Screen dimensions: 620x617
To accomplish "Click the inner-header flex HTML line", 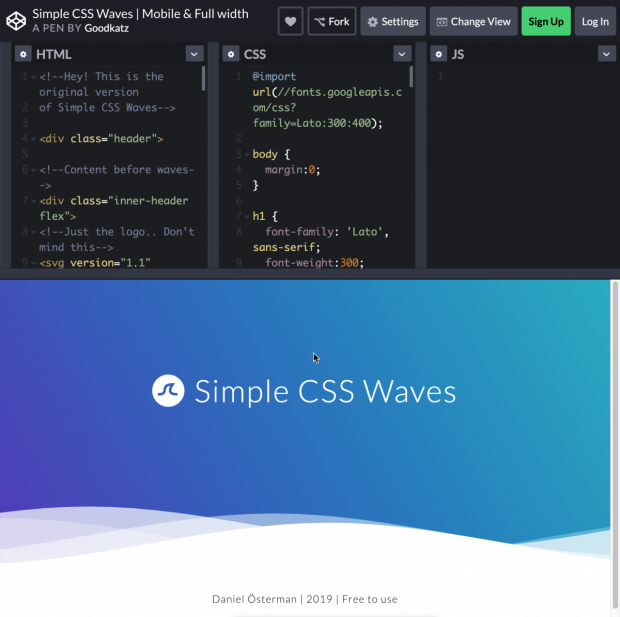I will (x=114, y=208).
